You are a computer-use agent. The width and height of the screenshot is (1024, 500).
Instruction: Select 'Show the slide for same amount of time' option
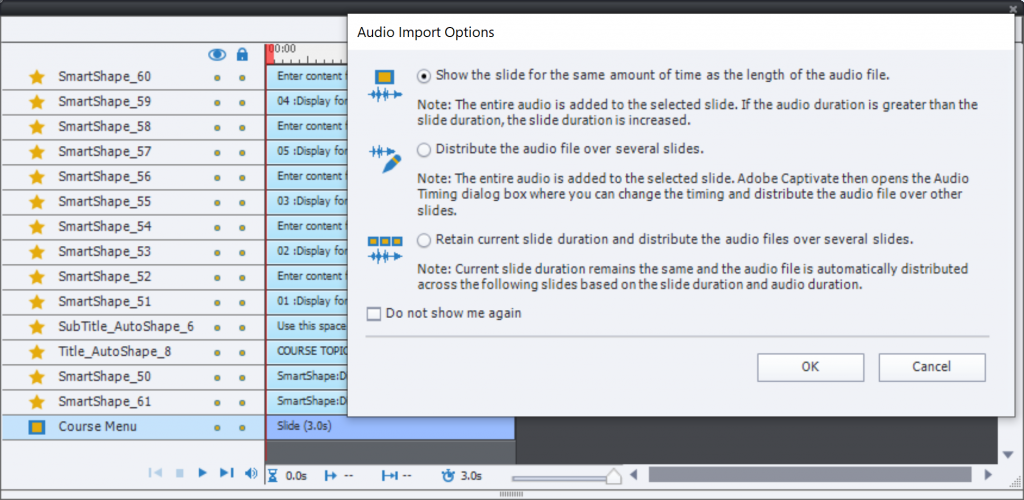[x=425, y=75]
